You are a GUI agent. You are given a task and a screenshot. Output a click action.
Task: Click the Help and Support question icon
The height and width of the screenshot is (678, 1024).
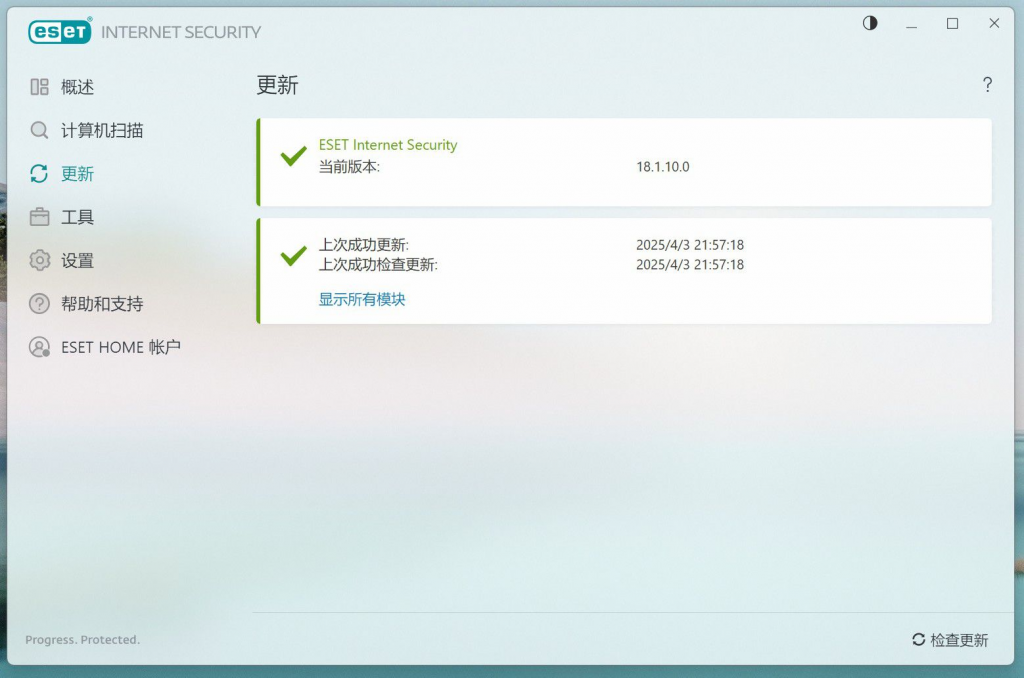pyautogui.click(x=39, y=303)
